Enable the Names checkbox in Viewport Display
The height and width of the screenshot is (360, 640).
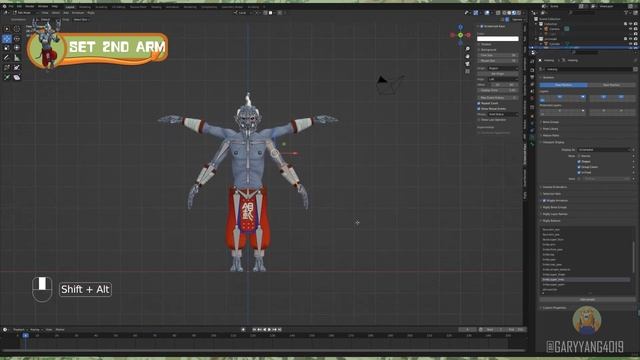(x=579, y=156)
